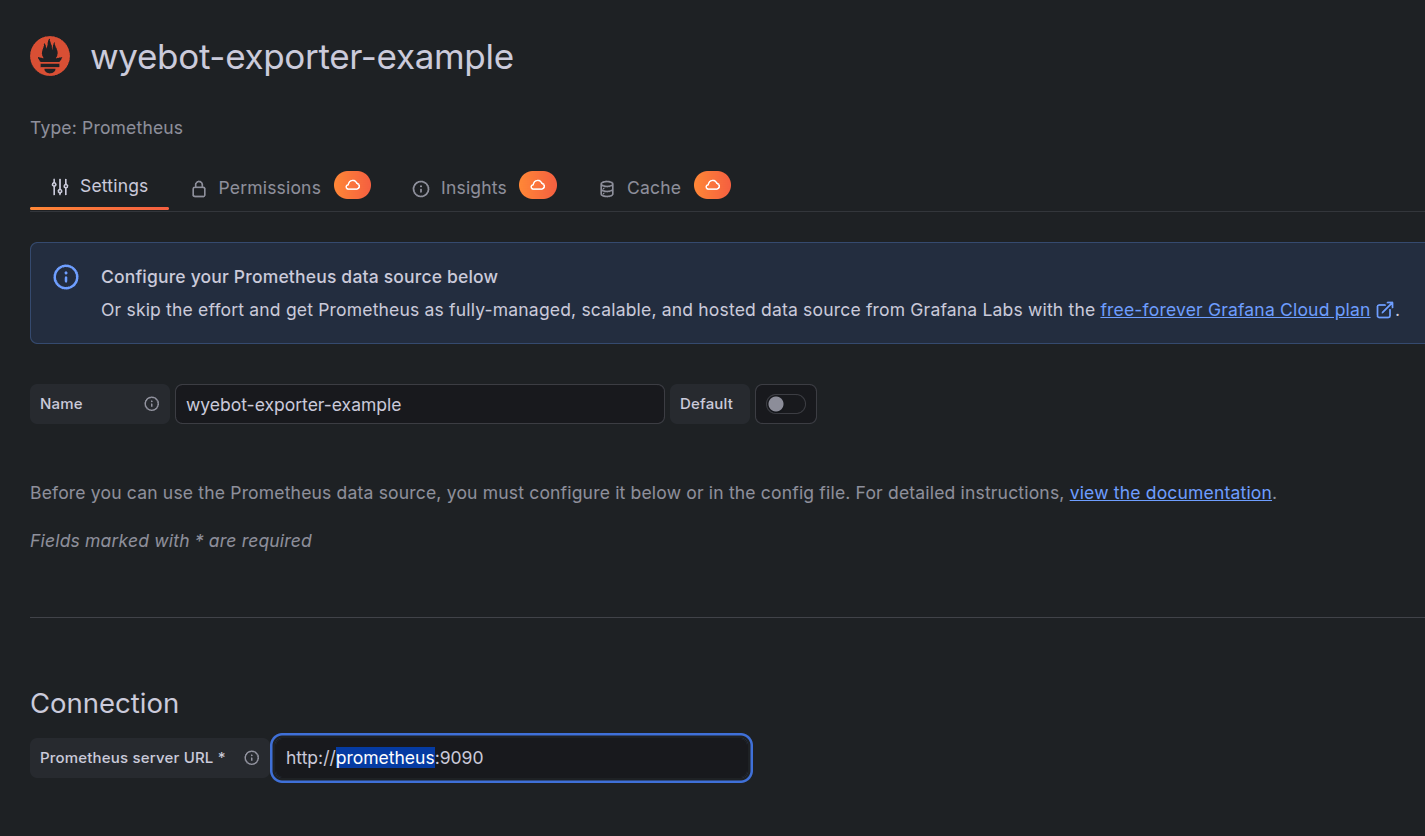
Task: Click the info icon beside Name label
Action: pos(152,404)
